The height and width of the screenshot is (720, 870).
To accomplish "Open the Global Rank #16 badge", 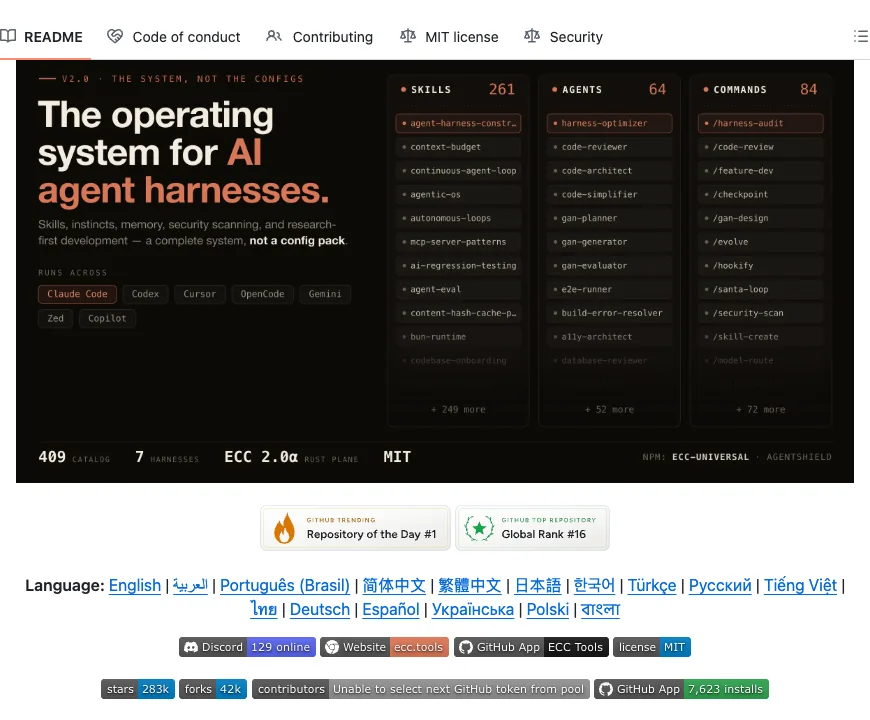I will tap(532, 528).
